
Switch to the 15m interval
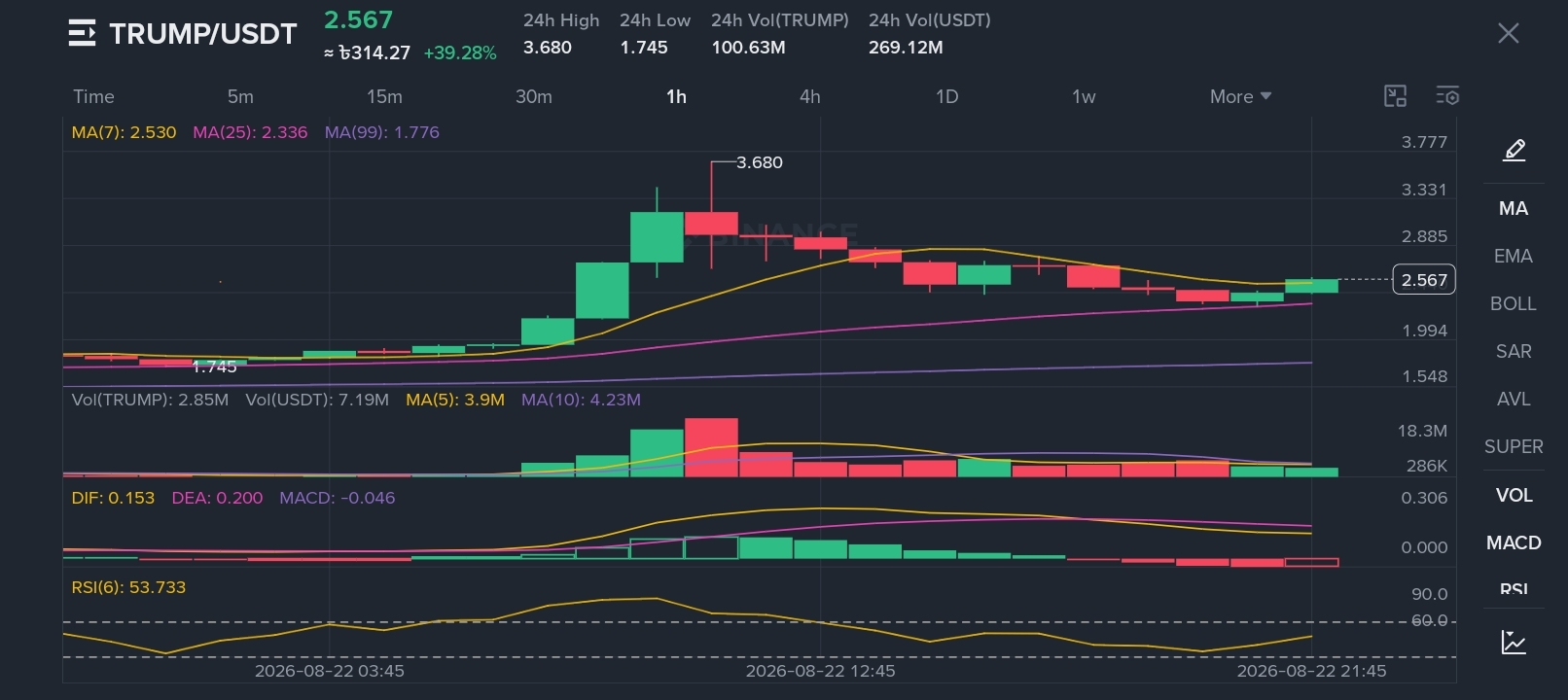[384, 96]
